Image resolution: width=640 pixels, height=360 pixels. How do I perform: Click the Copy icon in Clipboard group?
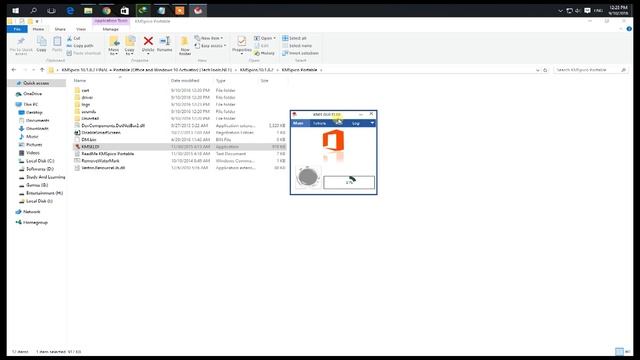point(41,41)
